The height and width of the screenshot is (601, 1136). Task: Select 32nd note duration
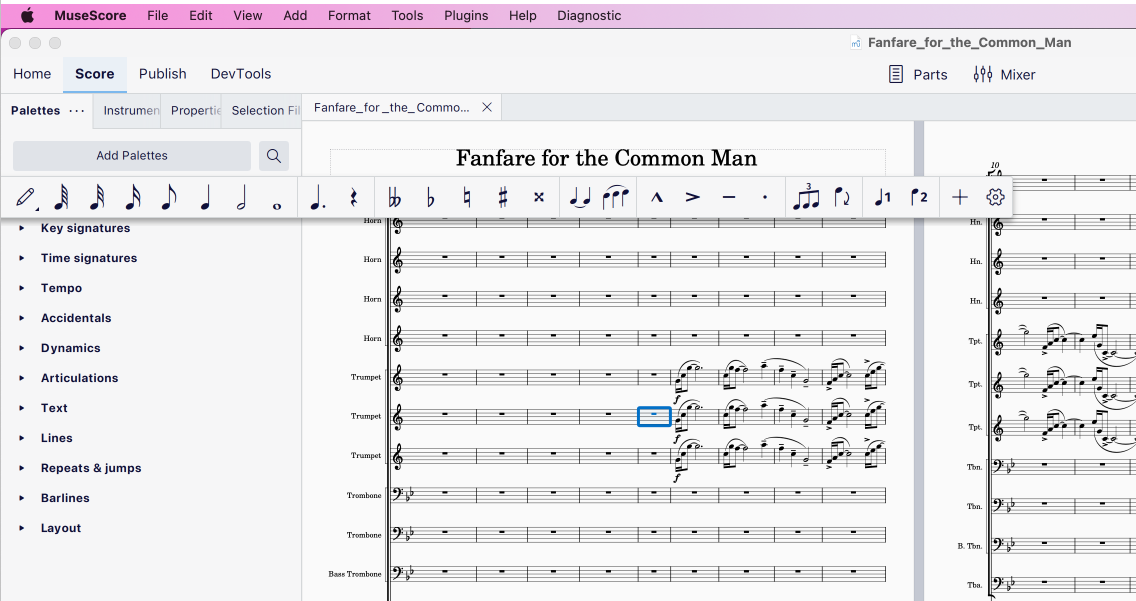pyautogui.click(x=97, y=197)
